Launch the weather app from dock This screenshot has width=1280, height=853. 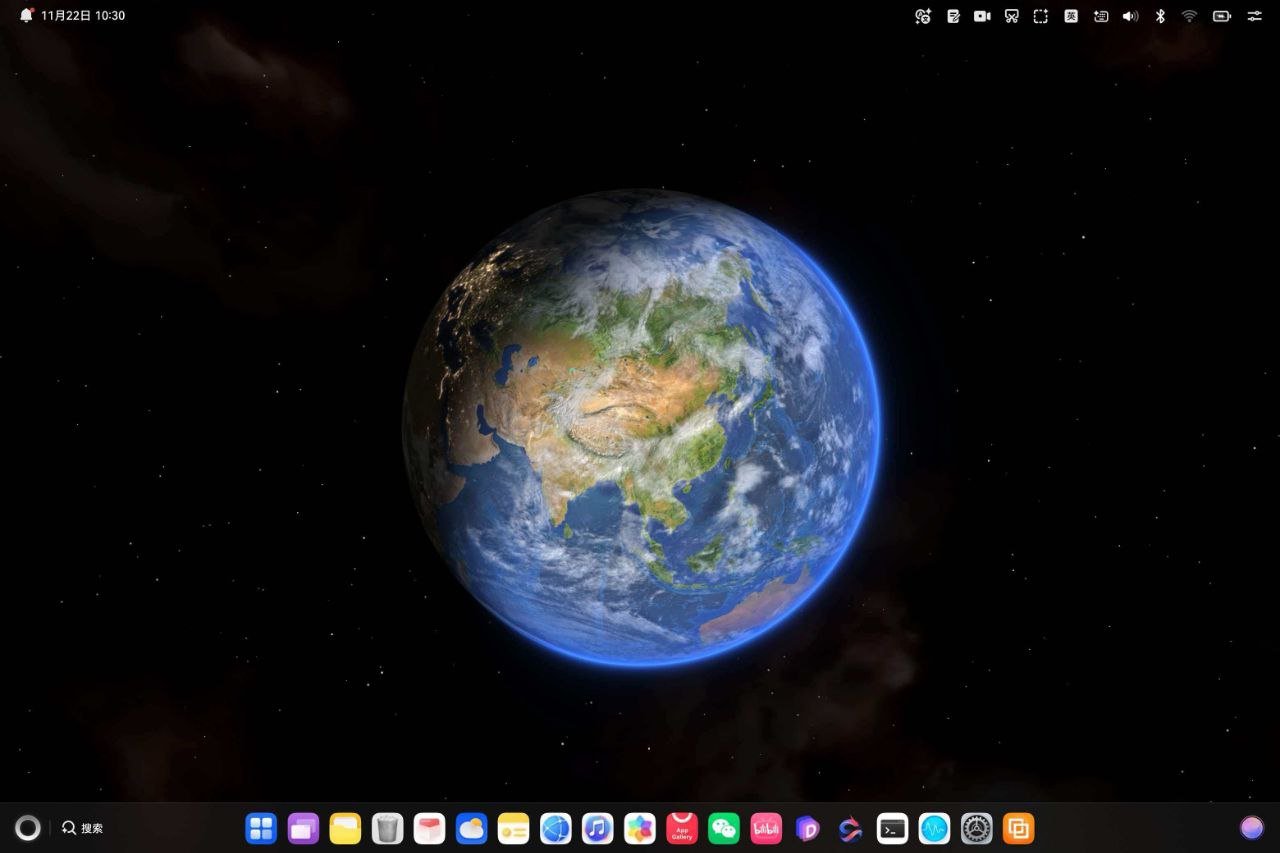471,828
